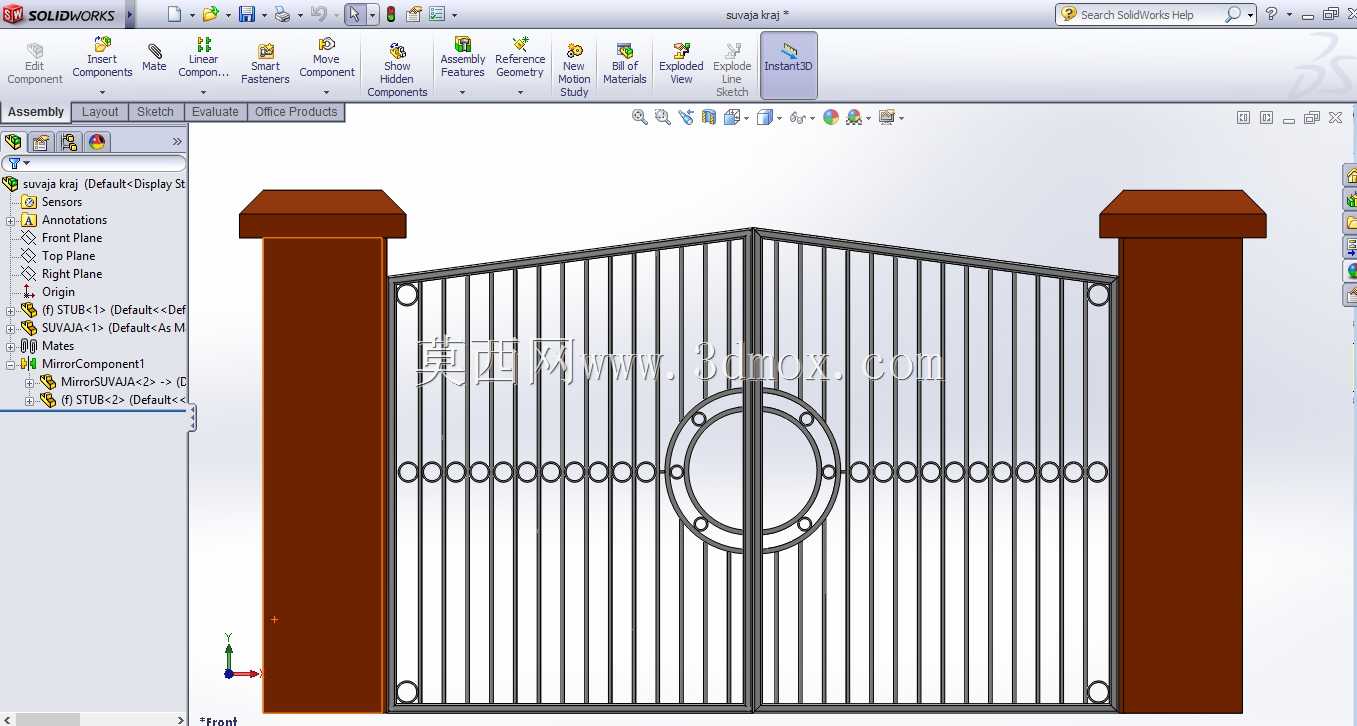Screen dimensions: 1357x726
Task: Open the PropertyManager tab icon
Action: click(41, 142)
